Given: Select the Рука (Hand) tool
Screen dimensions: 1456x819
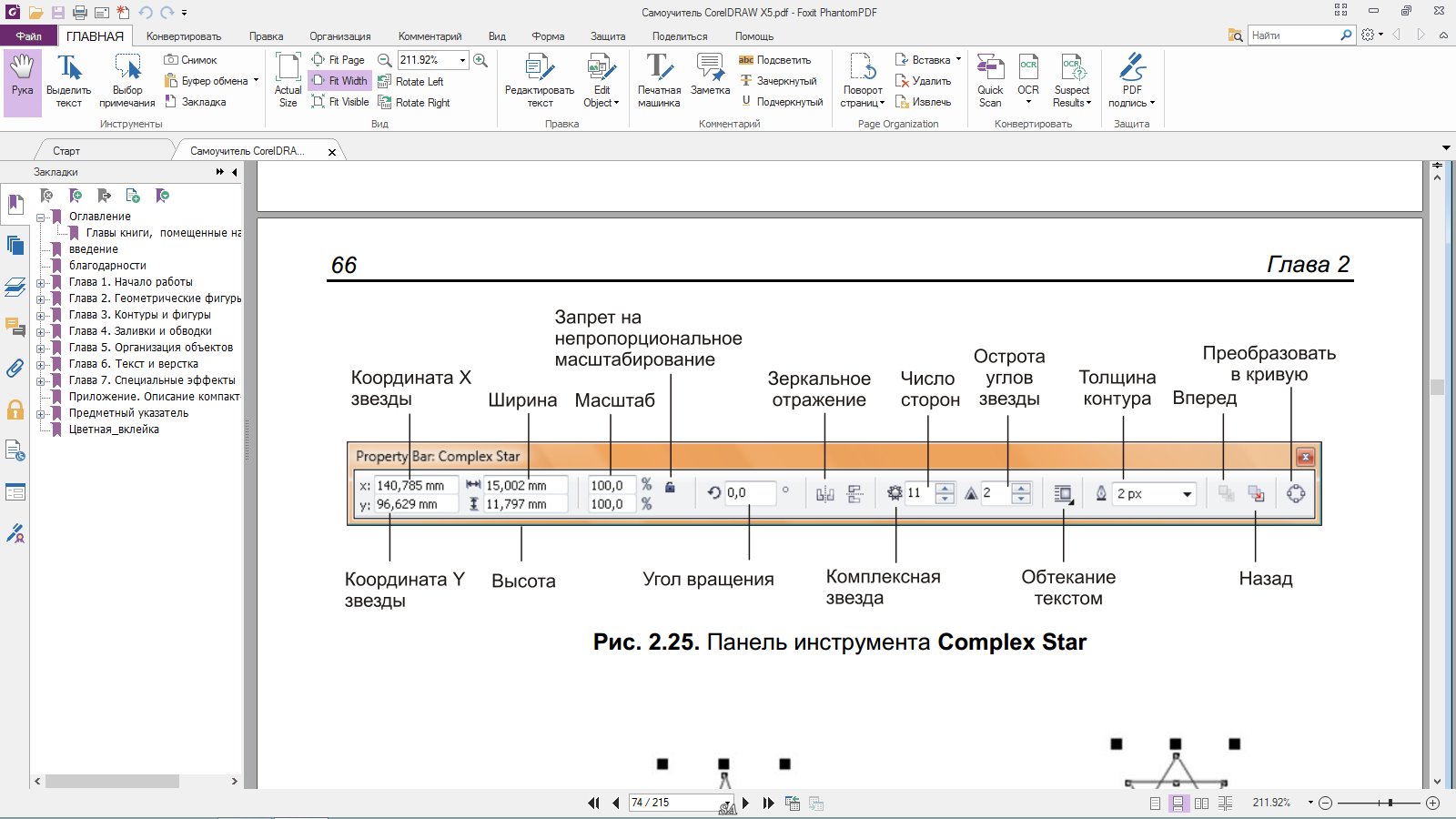Looking at the screenshot, I should 23,82.
